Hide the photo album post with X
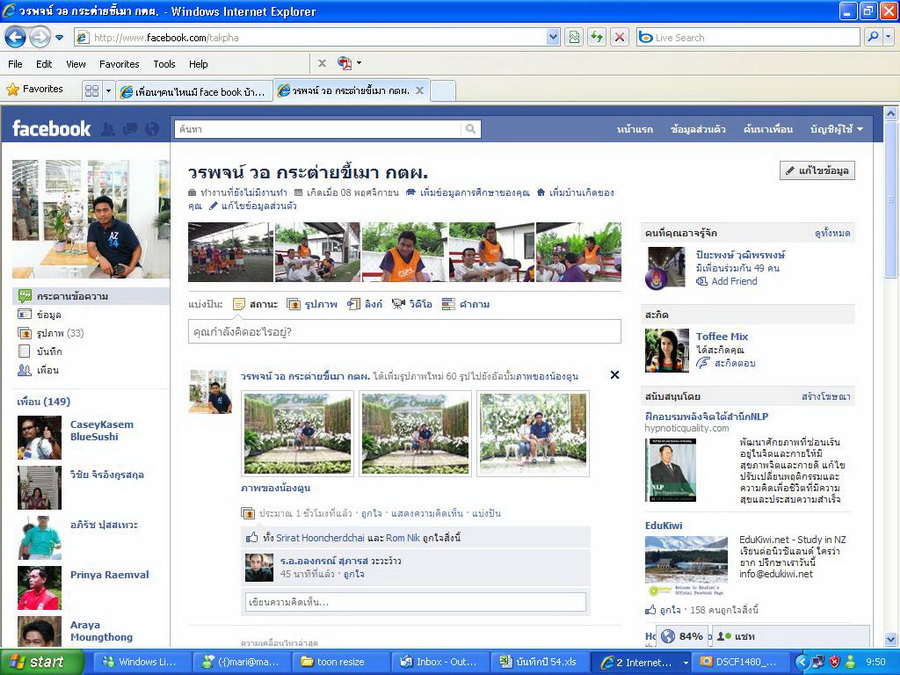900x675 pixels. click(x=614, y=375)
